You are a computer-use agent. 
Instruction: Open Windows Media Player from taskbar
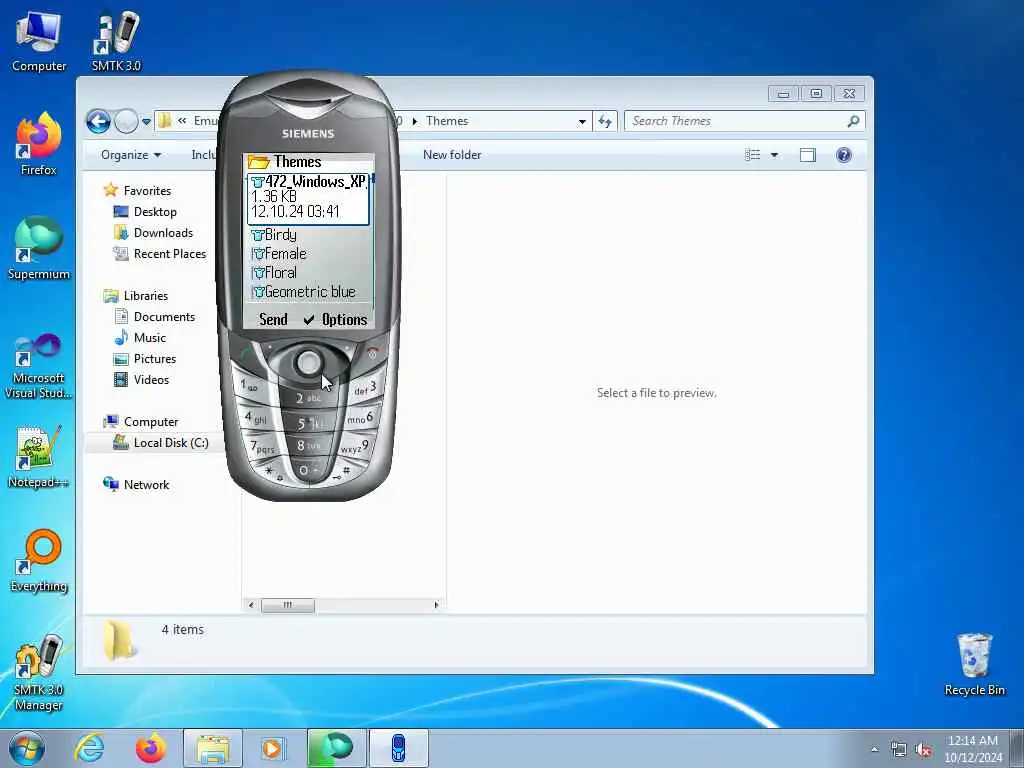[273, 748]
